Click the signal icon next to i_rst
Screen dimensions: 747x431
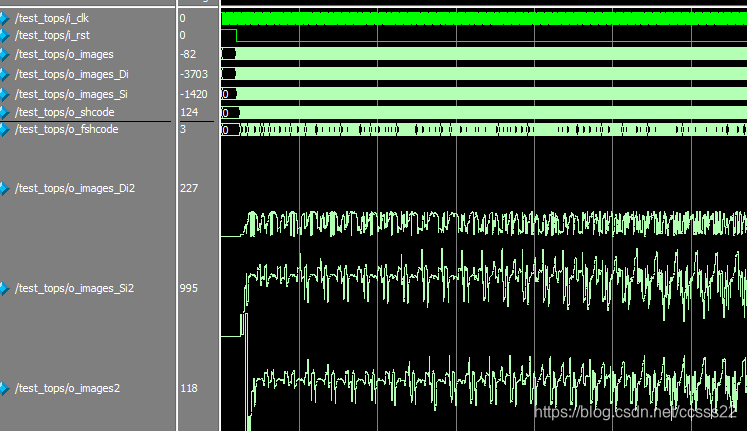[x=4, y=36]
